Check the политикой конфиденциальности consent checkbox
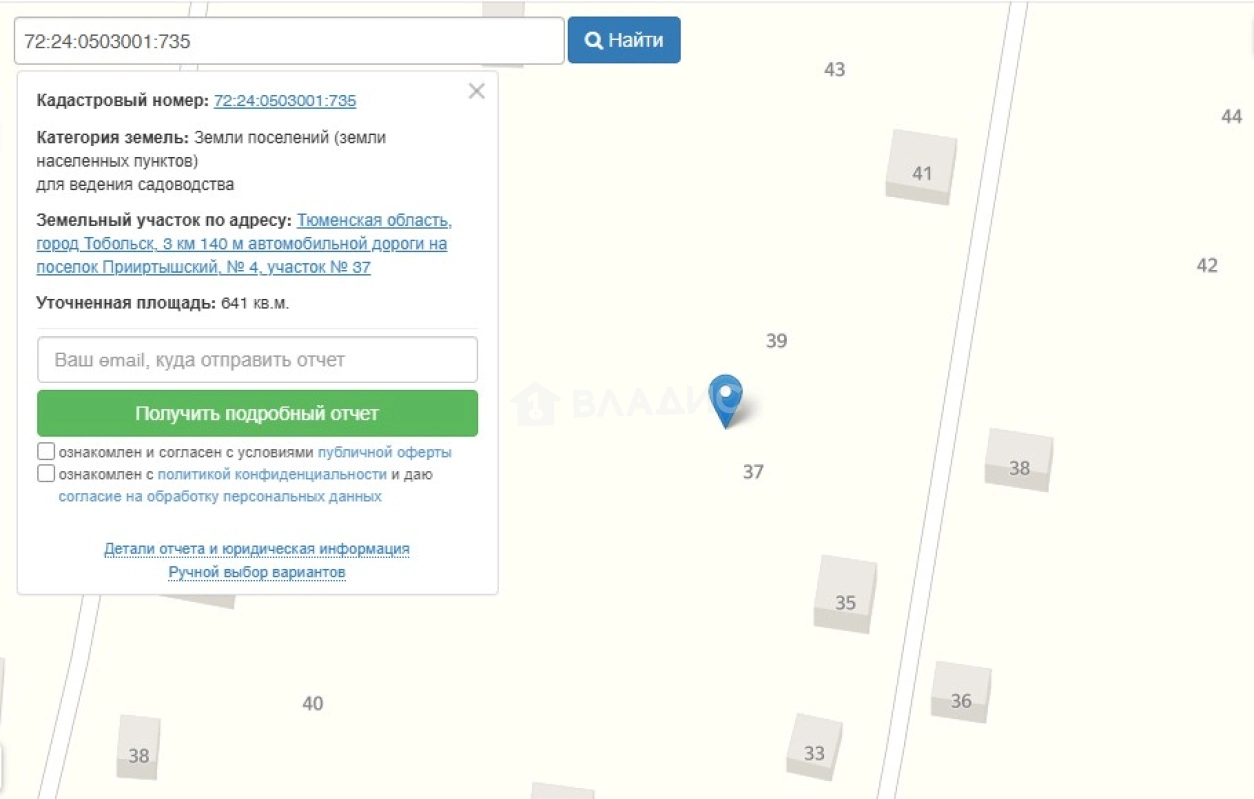The image size is (1254, 799). (46, 474)
